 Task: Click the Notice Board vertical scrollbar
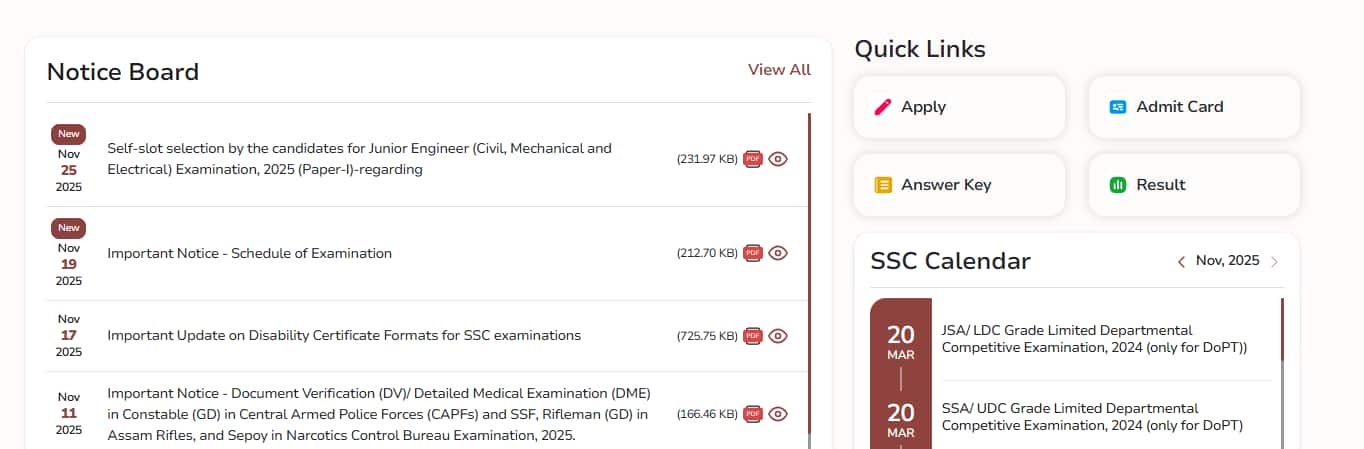809,280
